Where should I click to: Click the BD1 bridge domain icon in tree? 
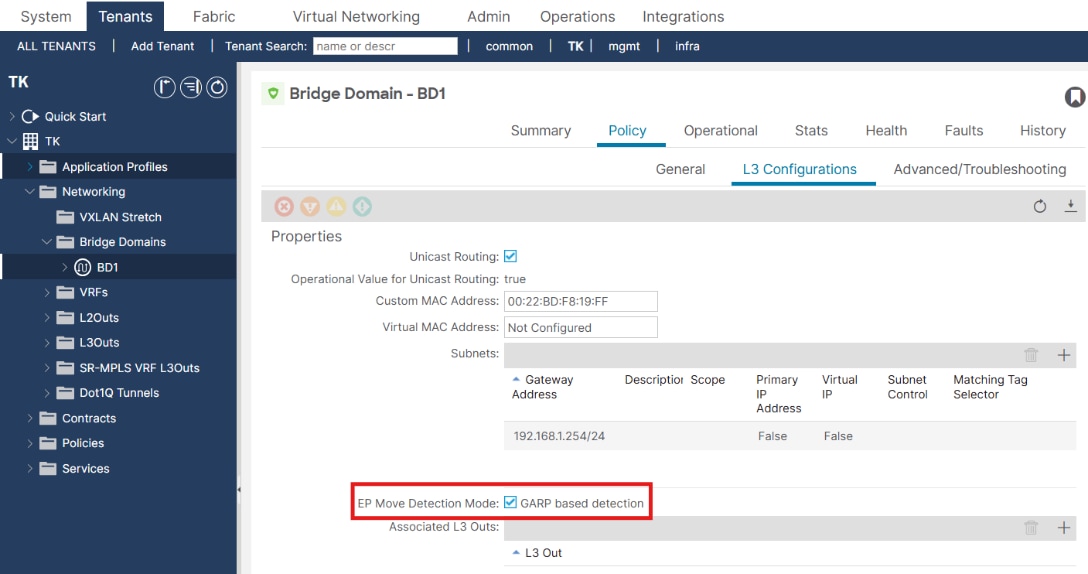83,267
